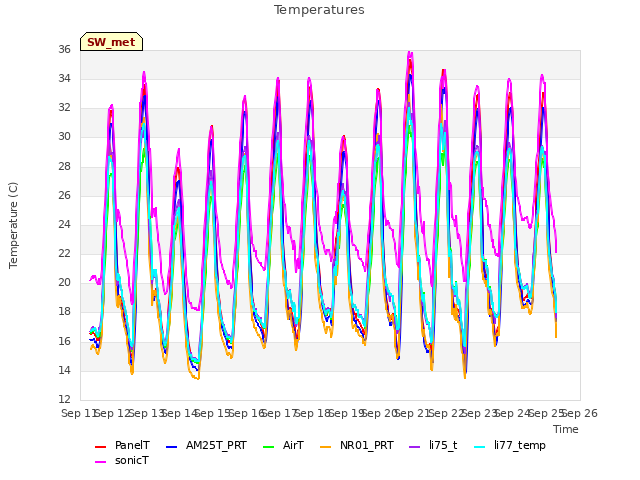The height and width of the screenshot is (480, 640).
Task: Toggle the li77_temp legend entry
Action: point(509,445)
